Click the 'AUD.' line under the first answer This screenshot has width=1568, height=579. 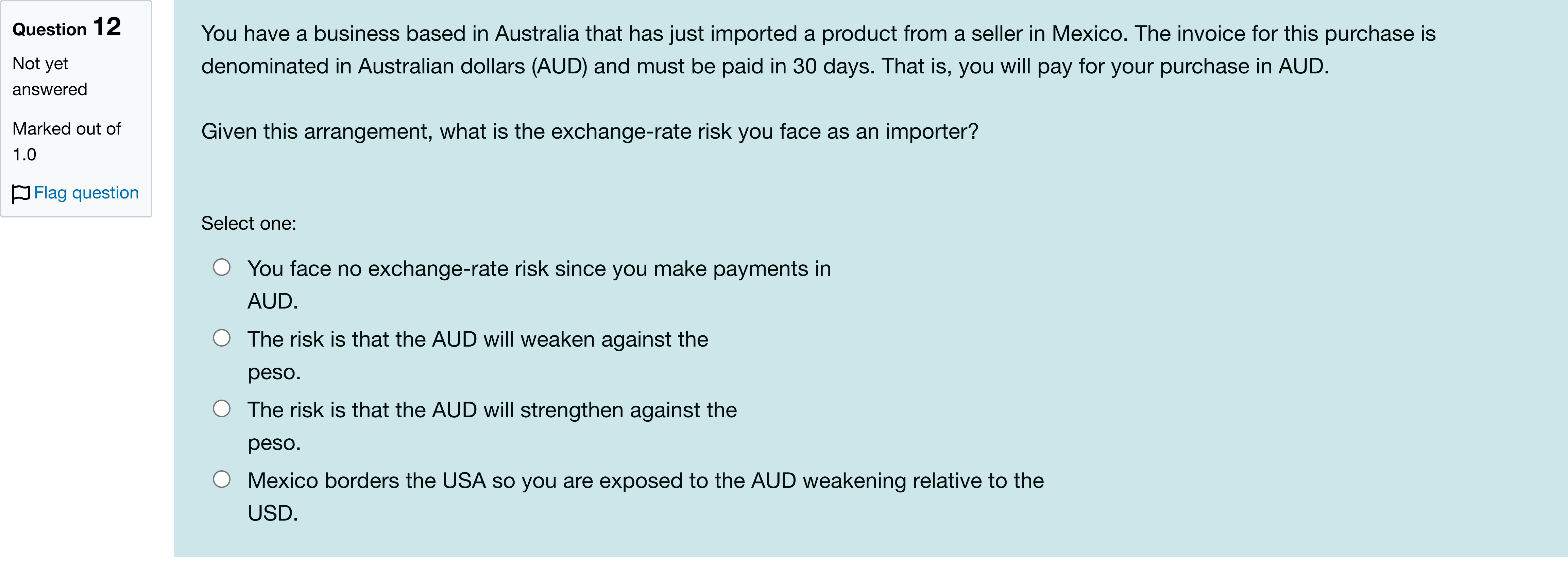point(273,302)
